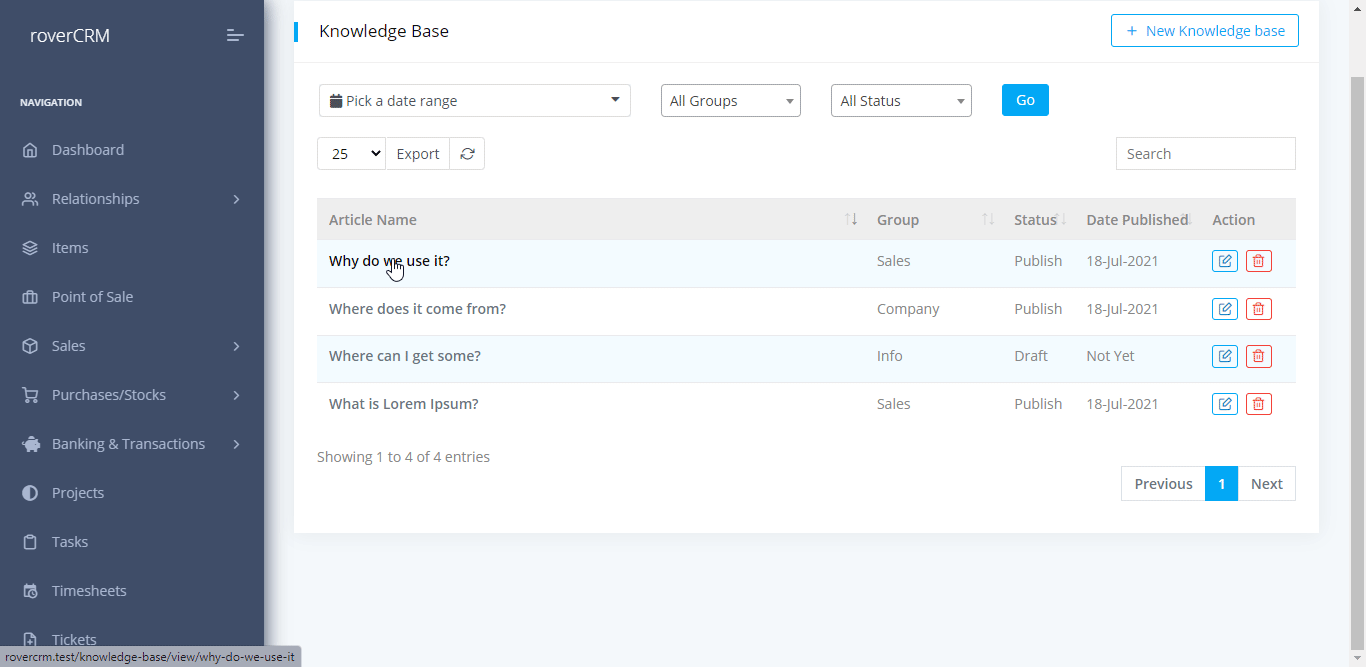Change the 25 entries per page selector
The image size is (1366, 667).
point(351,154)
